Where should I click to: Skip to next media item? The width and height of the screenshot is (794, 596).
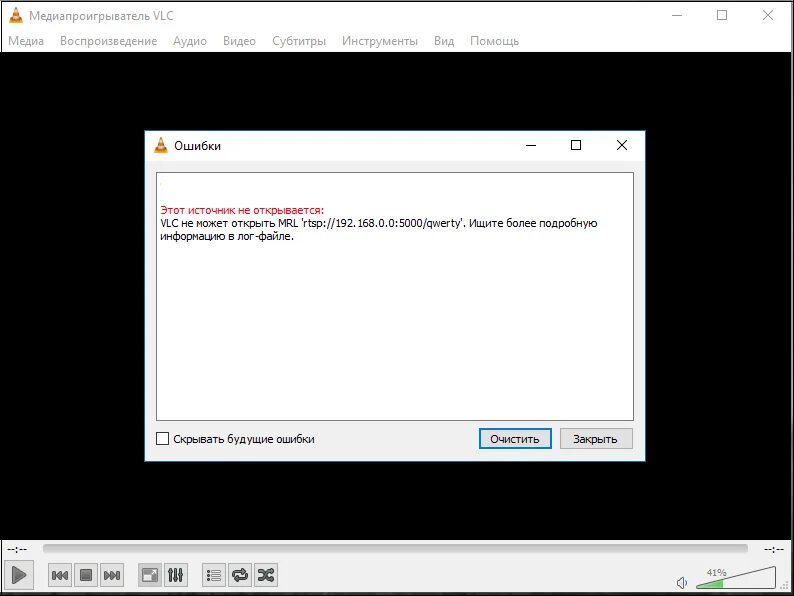[112, 575]
